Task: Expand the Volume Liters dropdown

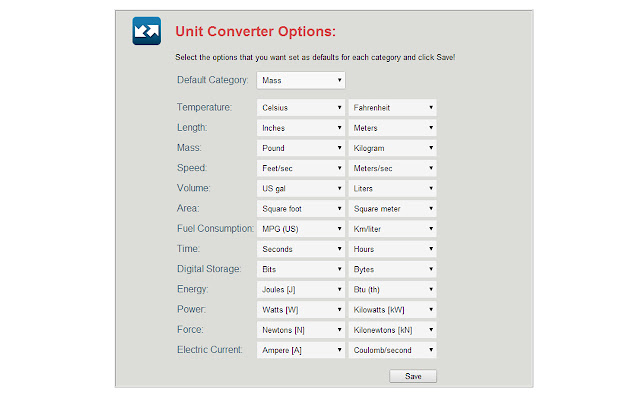Action: click(x=392, y=189)
